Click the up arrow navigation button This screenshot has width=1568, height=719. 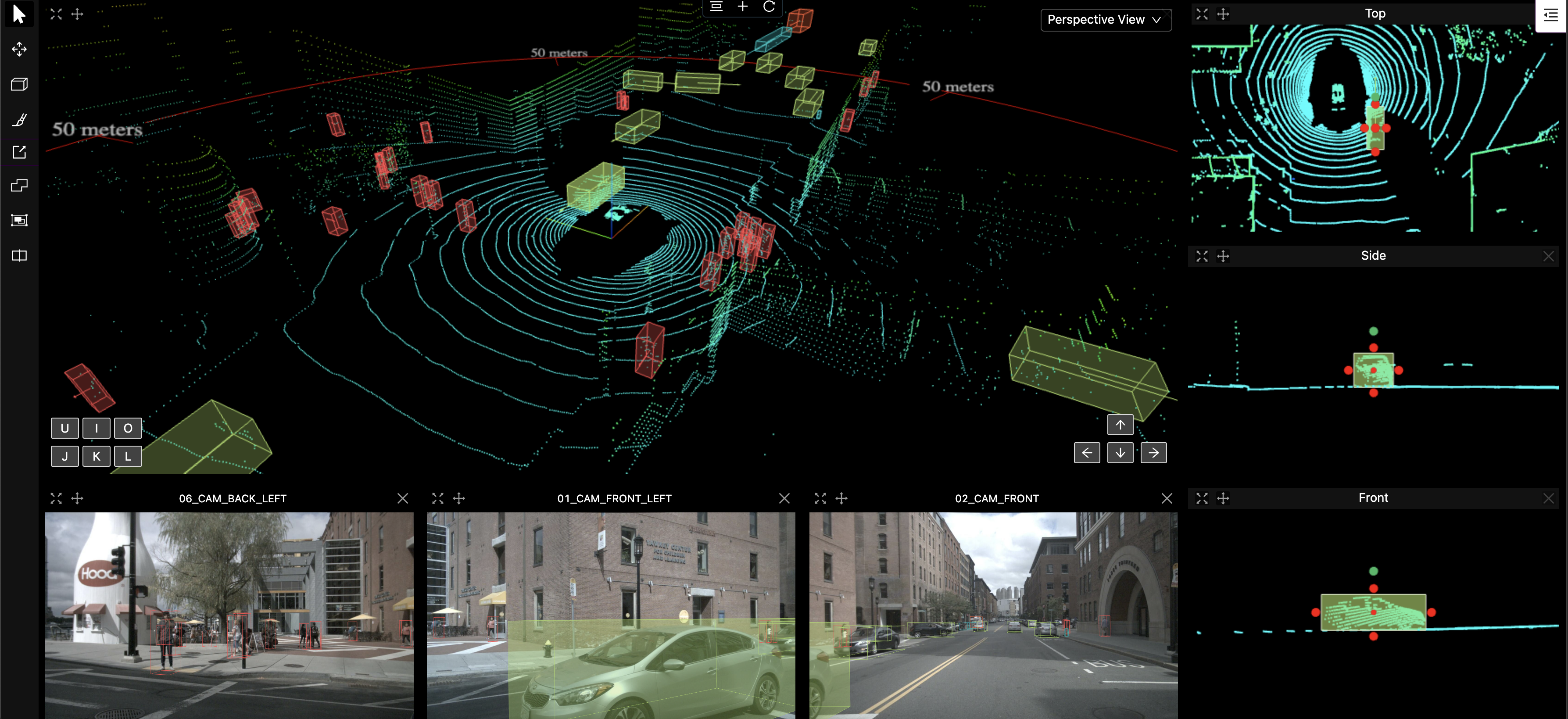pyautogui.click(x=1120, y=424)
